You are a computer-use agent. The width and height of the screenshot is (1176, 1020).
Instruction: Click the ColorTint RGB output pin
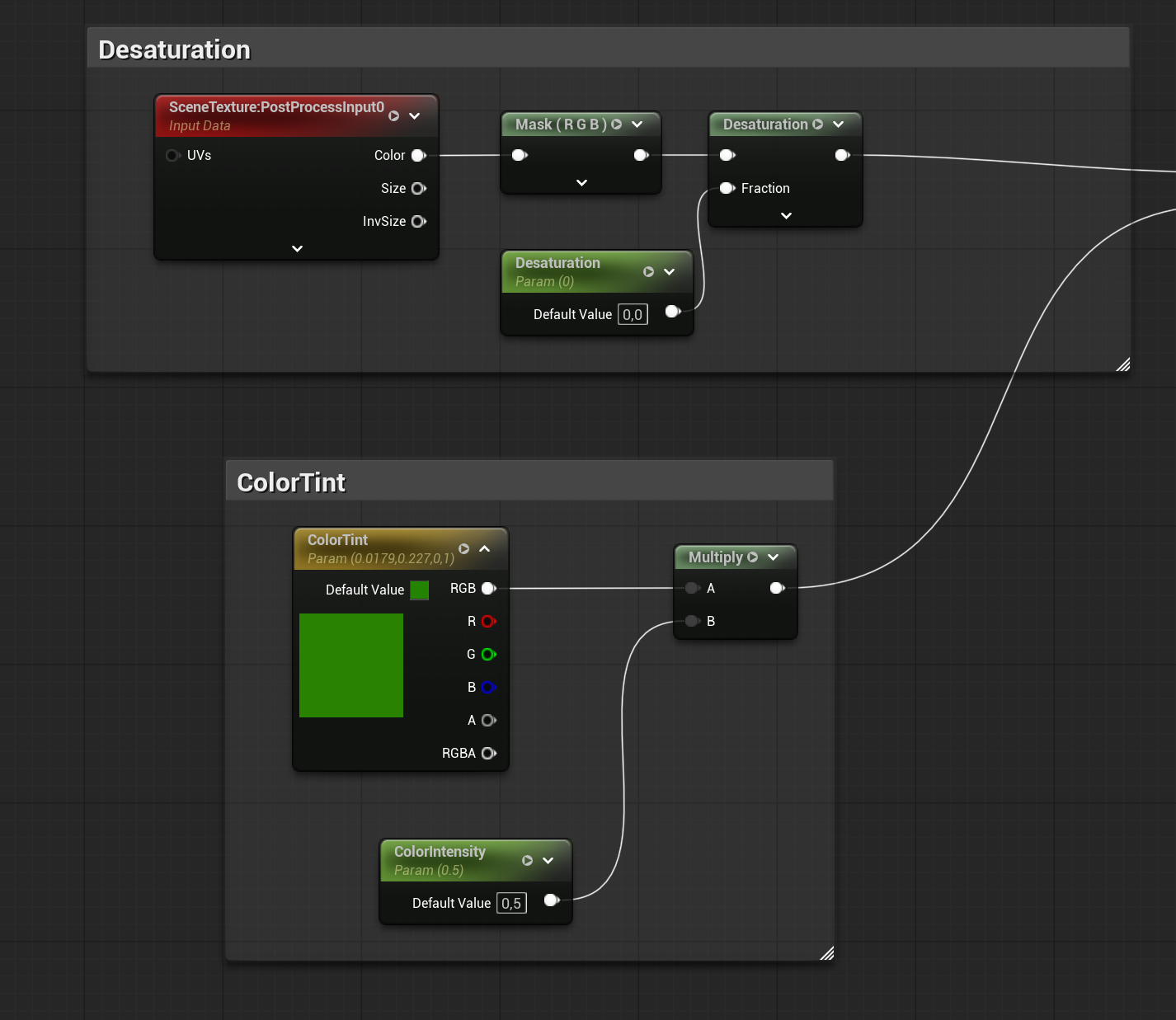(489, 588)
